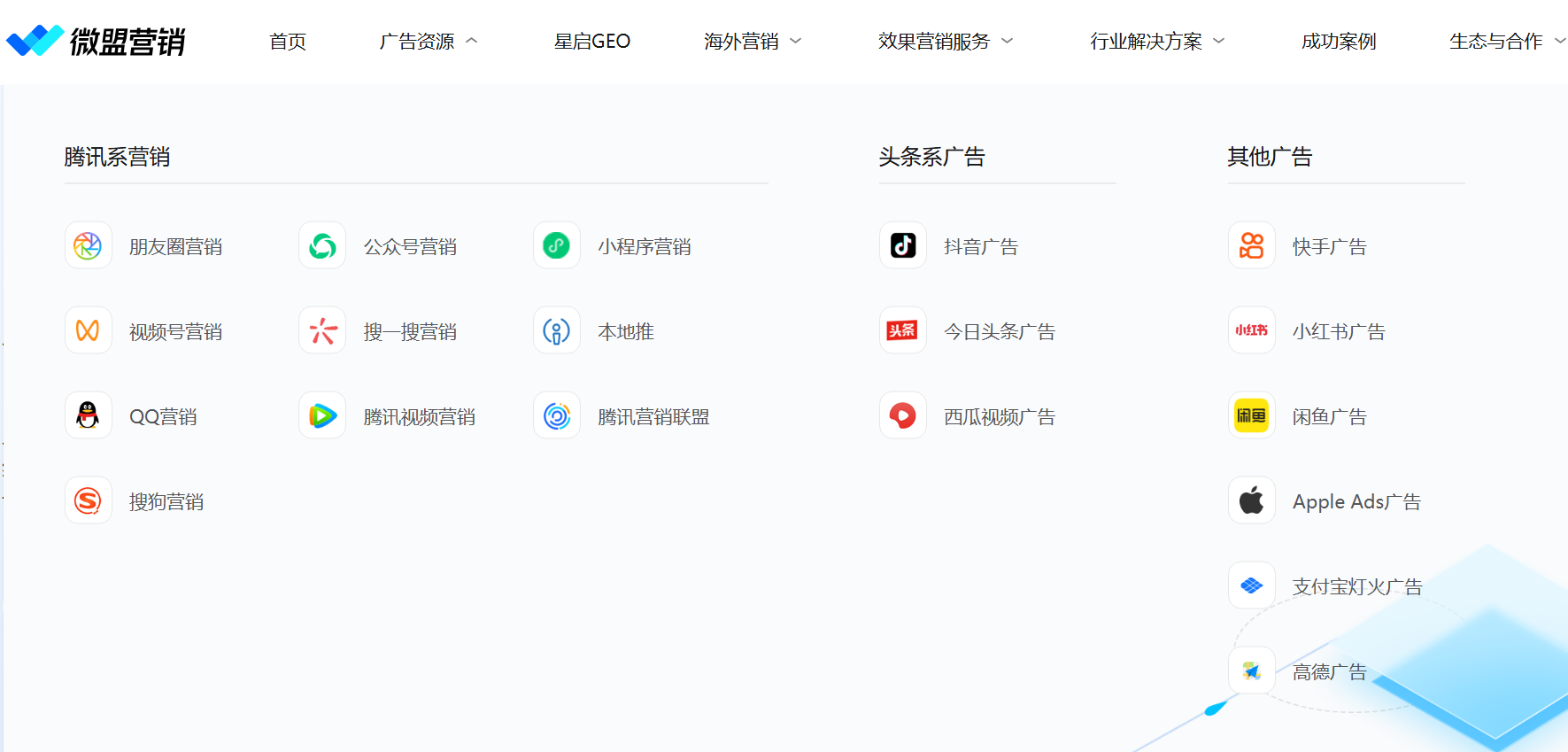The height and width of the screenshot is (752, 1568).
Task: Open the 抖音广告 link
Action: coord(981,247)
